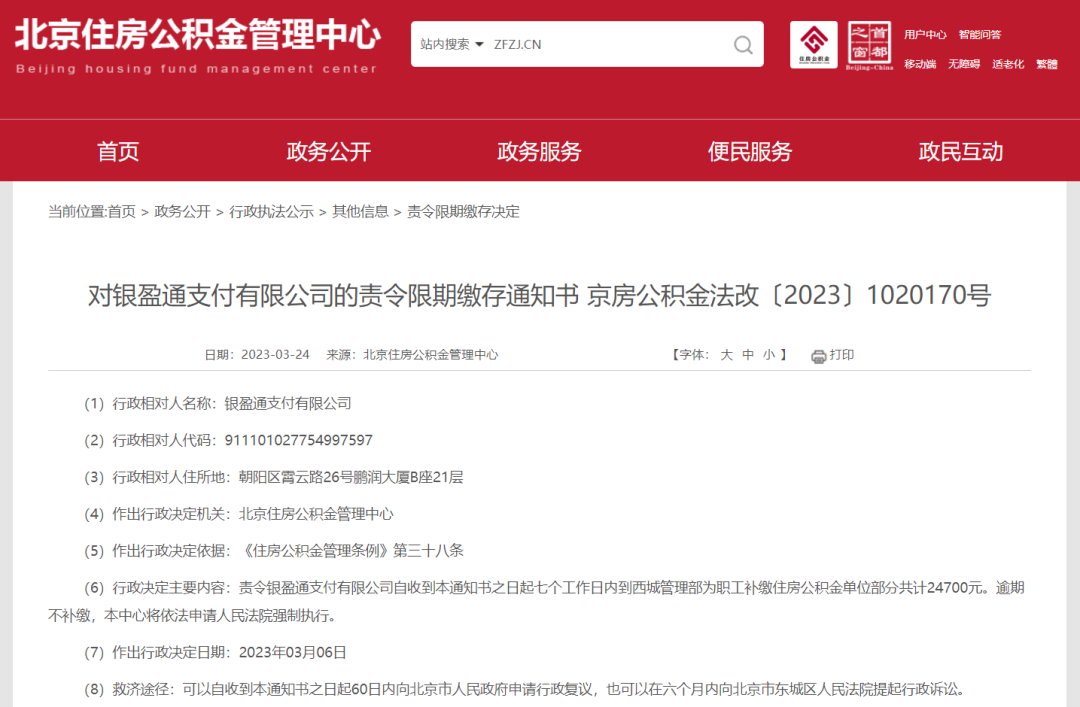Click address 朝阳区霄云路26号鹏润大厦B座21层
The width and height of the screenshot is (1080, 707).
[x=351, y=478]
